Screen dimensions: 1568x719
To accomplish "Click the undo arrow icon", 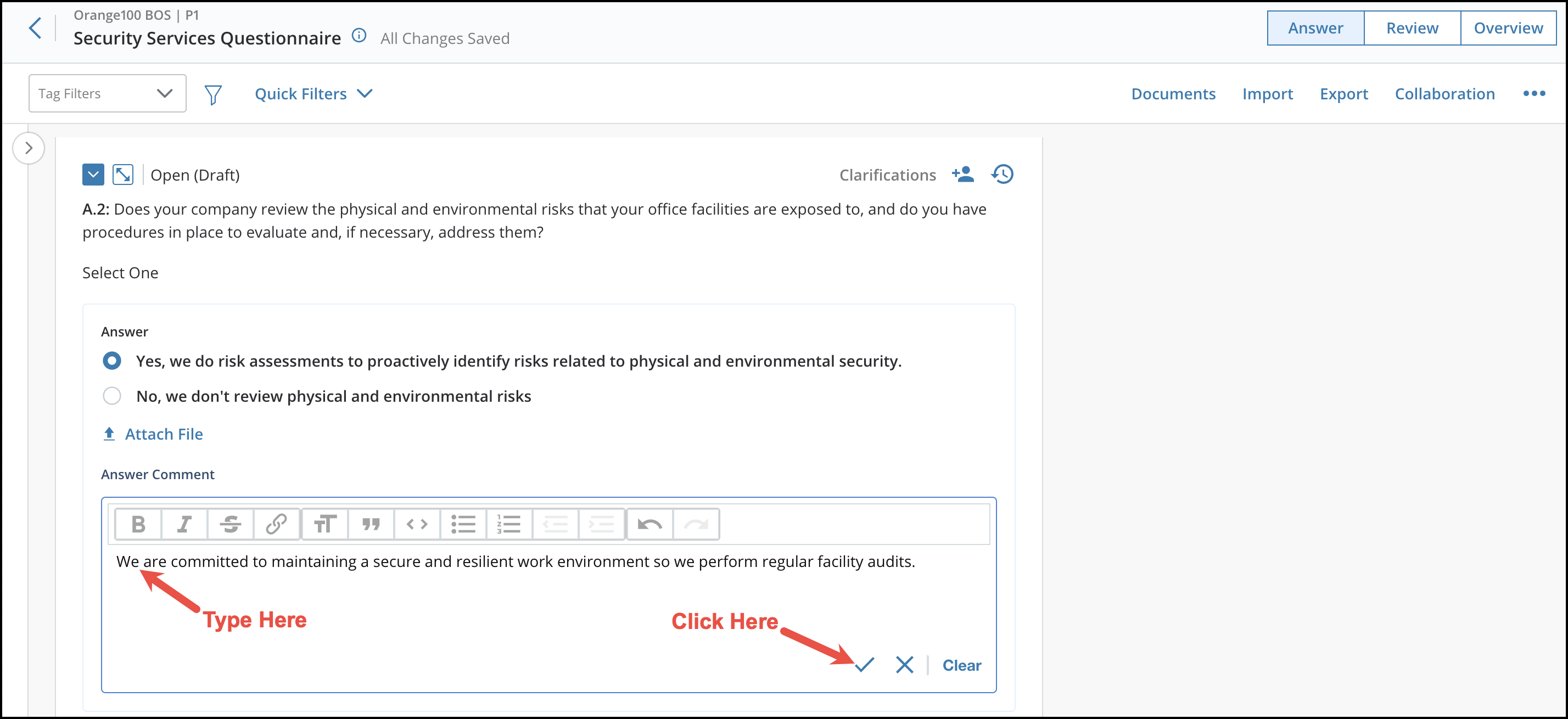I will tap(649, 524).
